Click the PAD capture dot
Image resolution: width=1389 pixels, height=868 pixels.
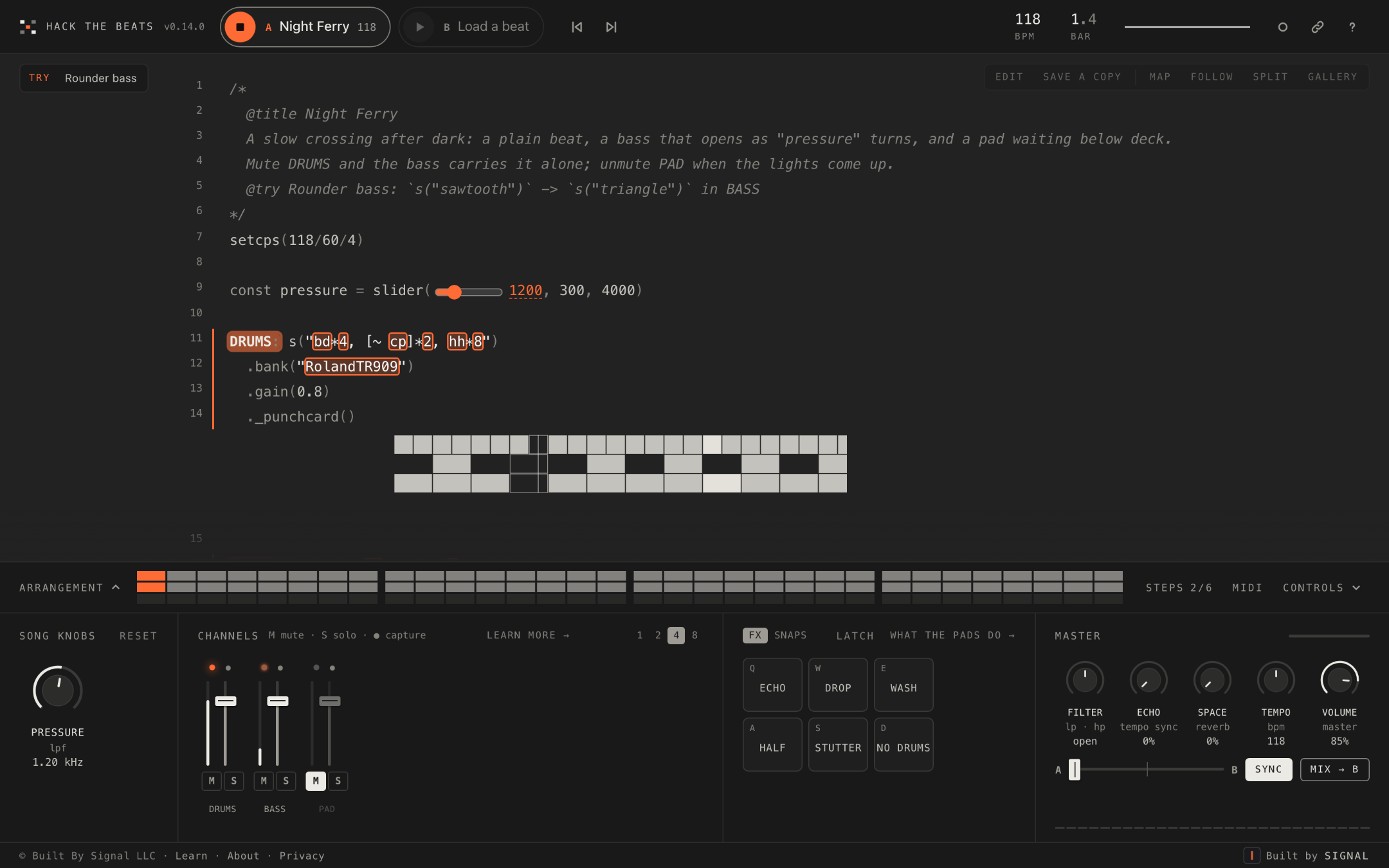pos(332,668)
